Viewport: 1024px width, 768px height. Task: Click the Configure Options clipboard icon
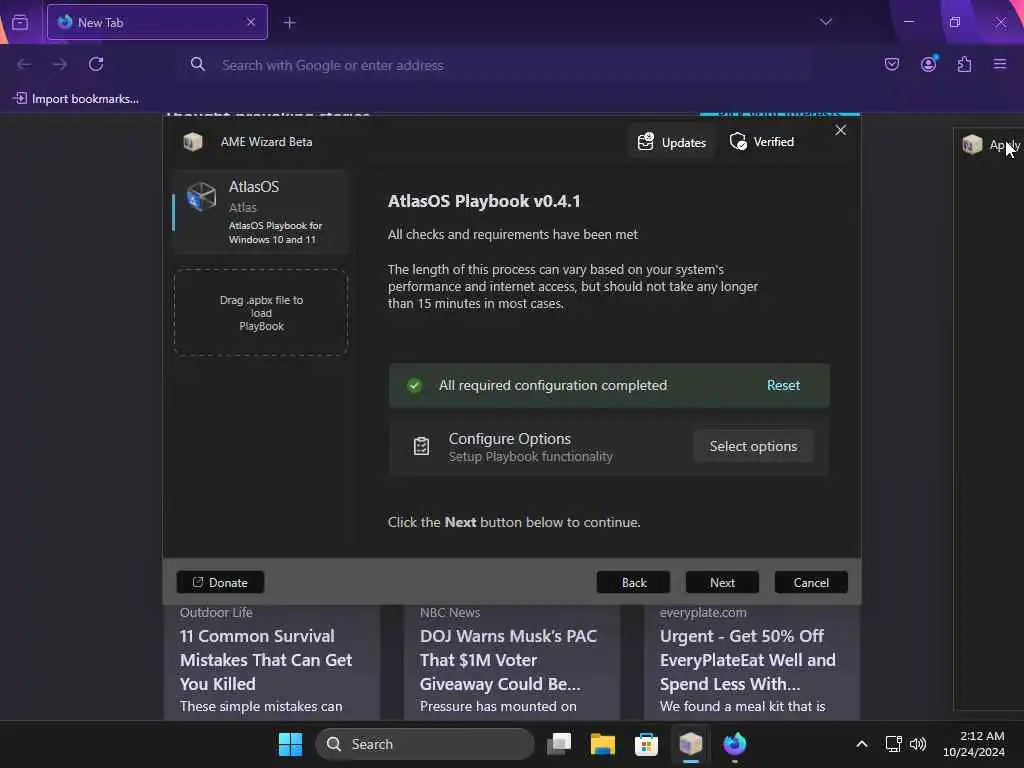[421, 446]
